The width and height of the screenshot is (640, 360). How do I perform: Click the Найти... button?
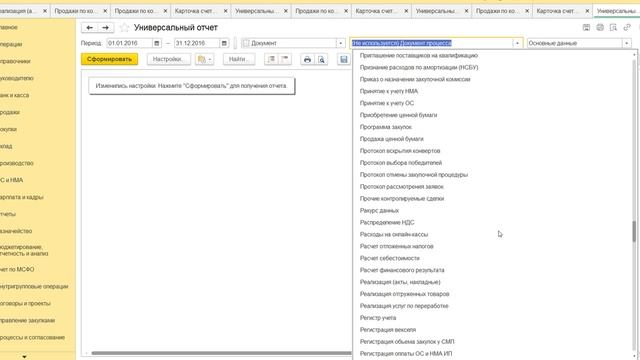[x=239, y=59]
